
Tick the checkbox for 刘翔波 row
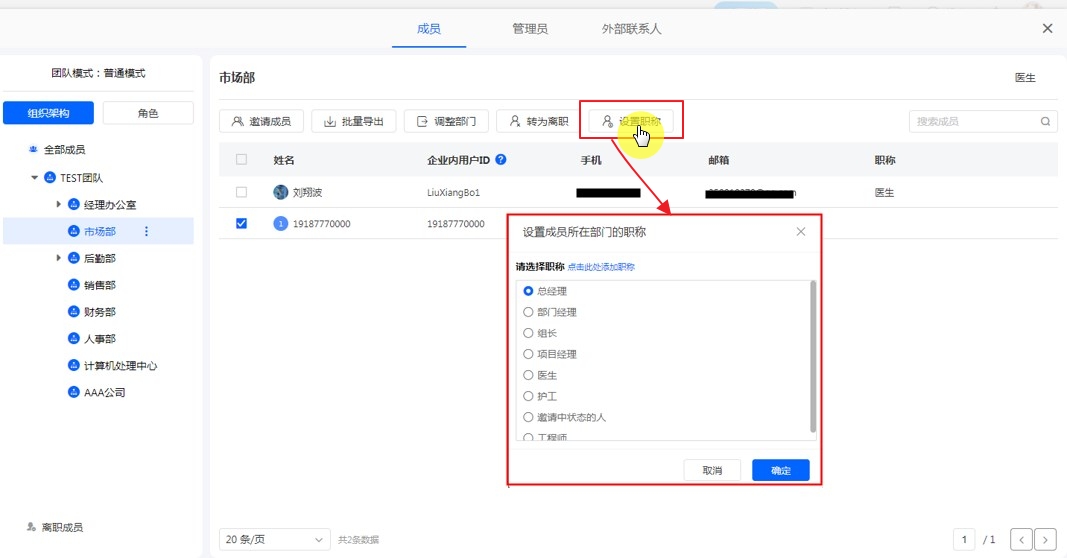[241, 192]
